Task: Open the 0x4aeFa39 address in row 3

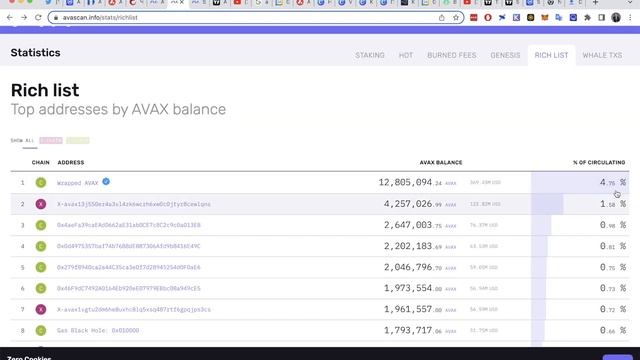Action: click(x=129, y=225)
